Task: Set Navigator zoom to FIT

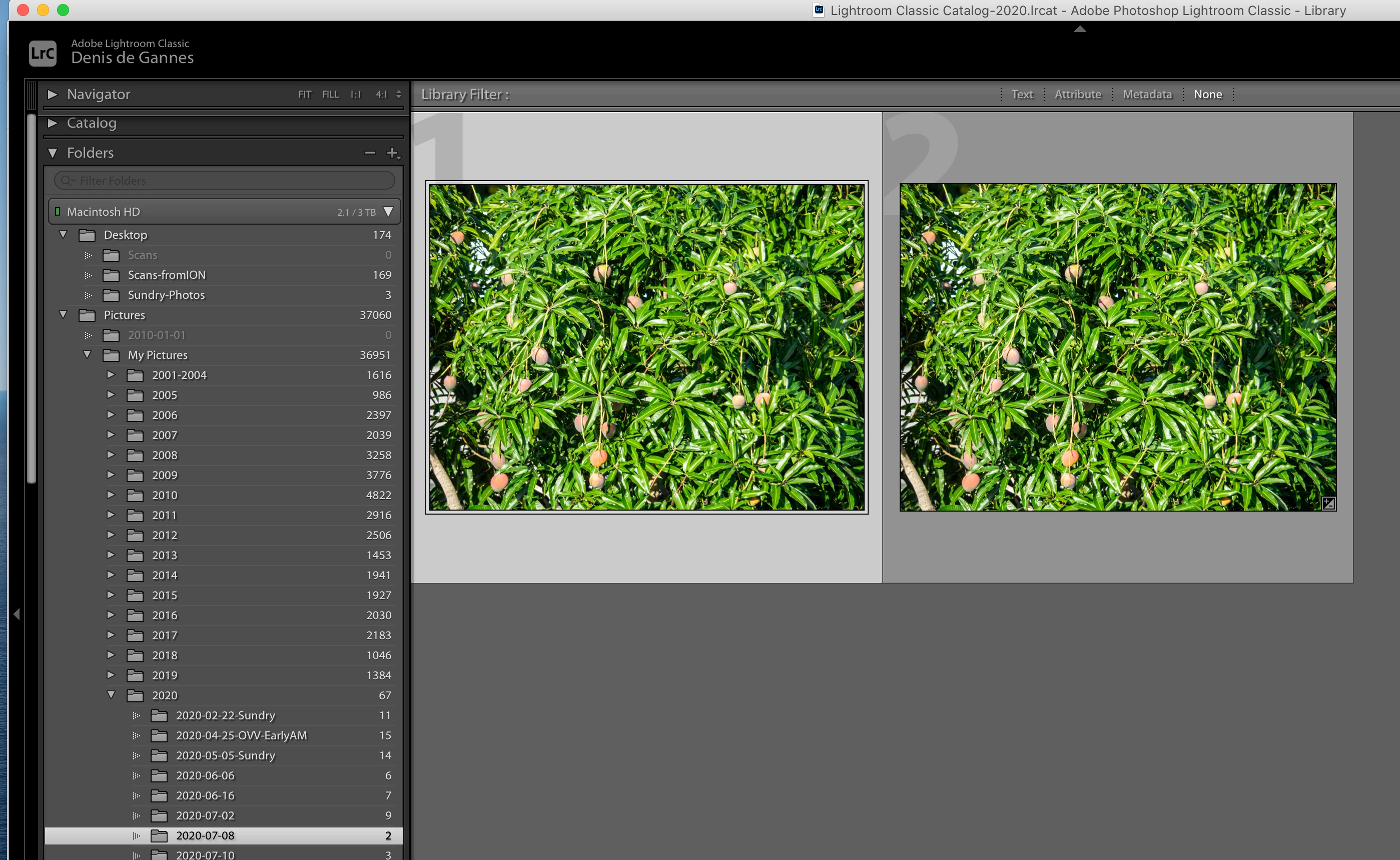Action: [305, 95]
